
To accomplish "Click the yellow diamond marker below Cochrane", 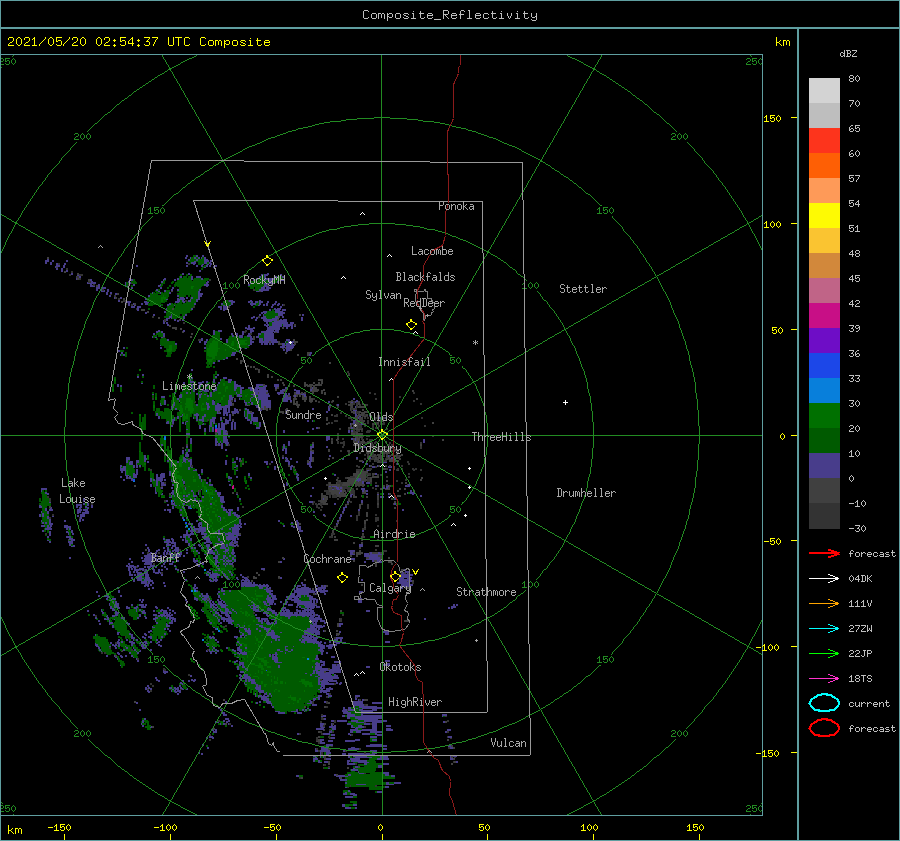I will pos(342,578).
